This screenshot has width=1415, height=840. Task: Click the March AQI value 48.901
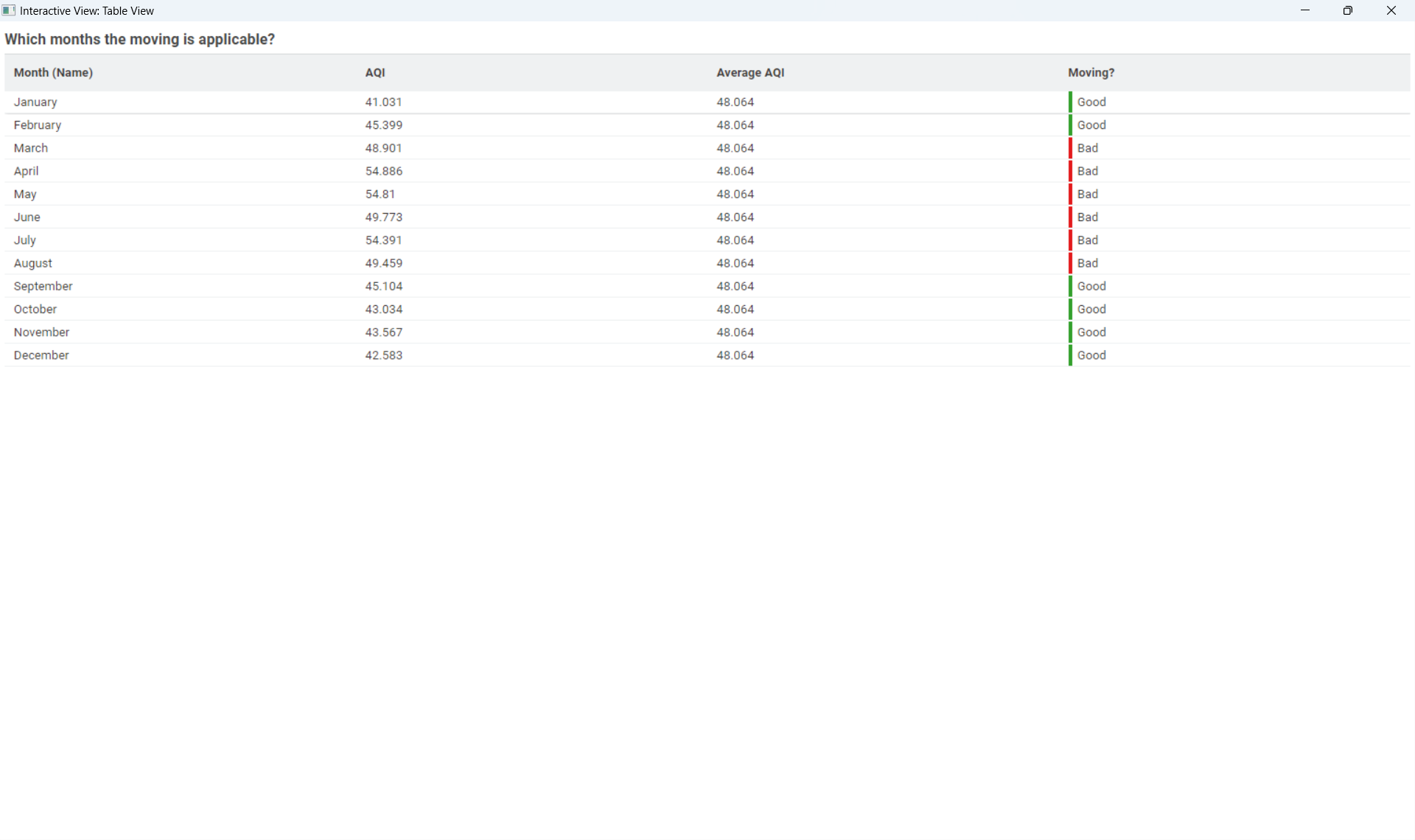click(383, 148)
